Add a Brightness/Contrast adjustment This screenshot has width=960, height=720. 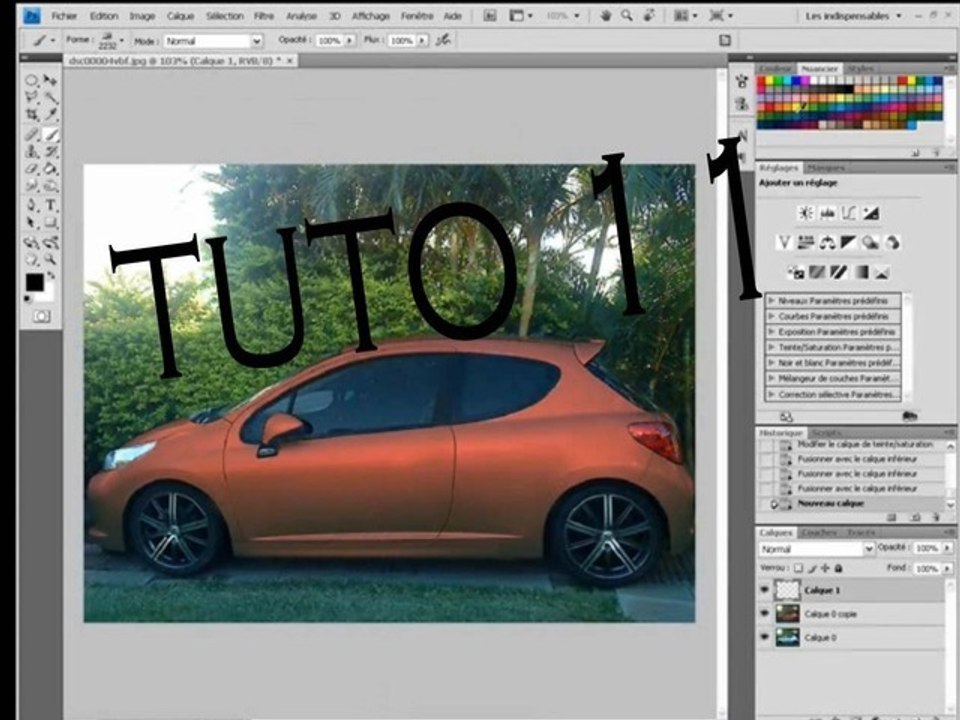click(x=805, y=213)
